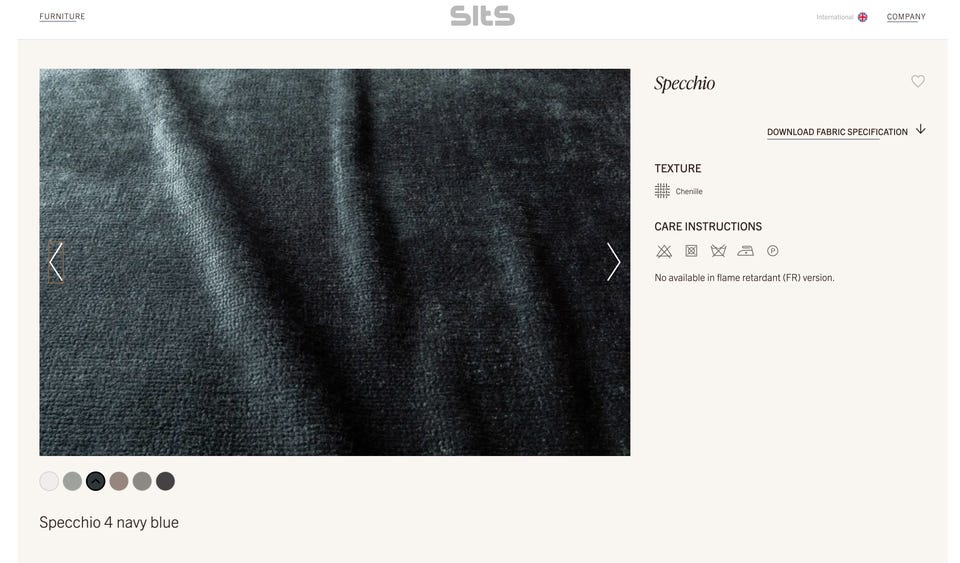Go to the Sits logo homepage
Viewport: 960px width, 563px height.
pyautogui.click(x=482, y=16)
